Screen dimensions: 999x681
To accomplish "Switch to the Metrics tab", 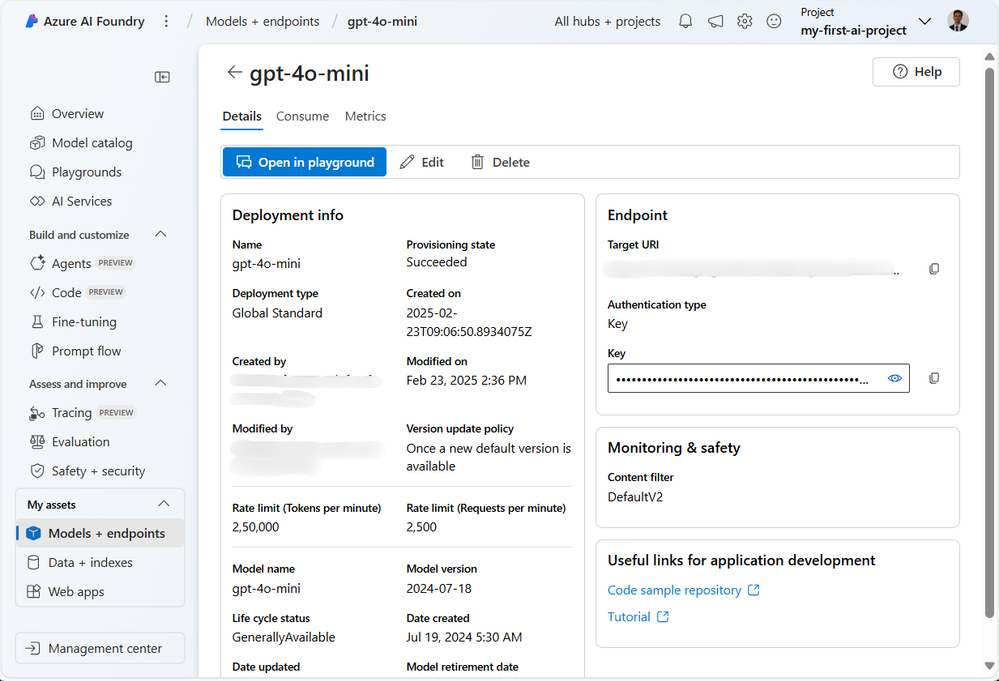I will pos(366,117).
